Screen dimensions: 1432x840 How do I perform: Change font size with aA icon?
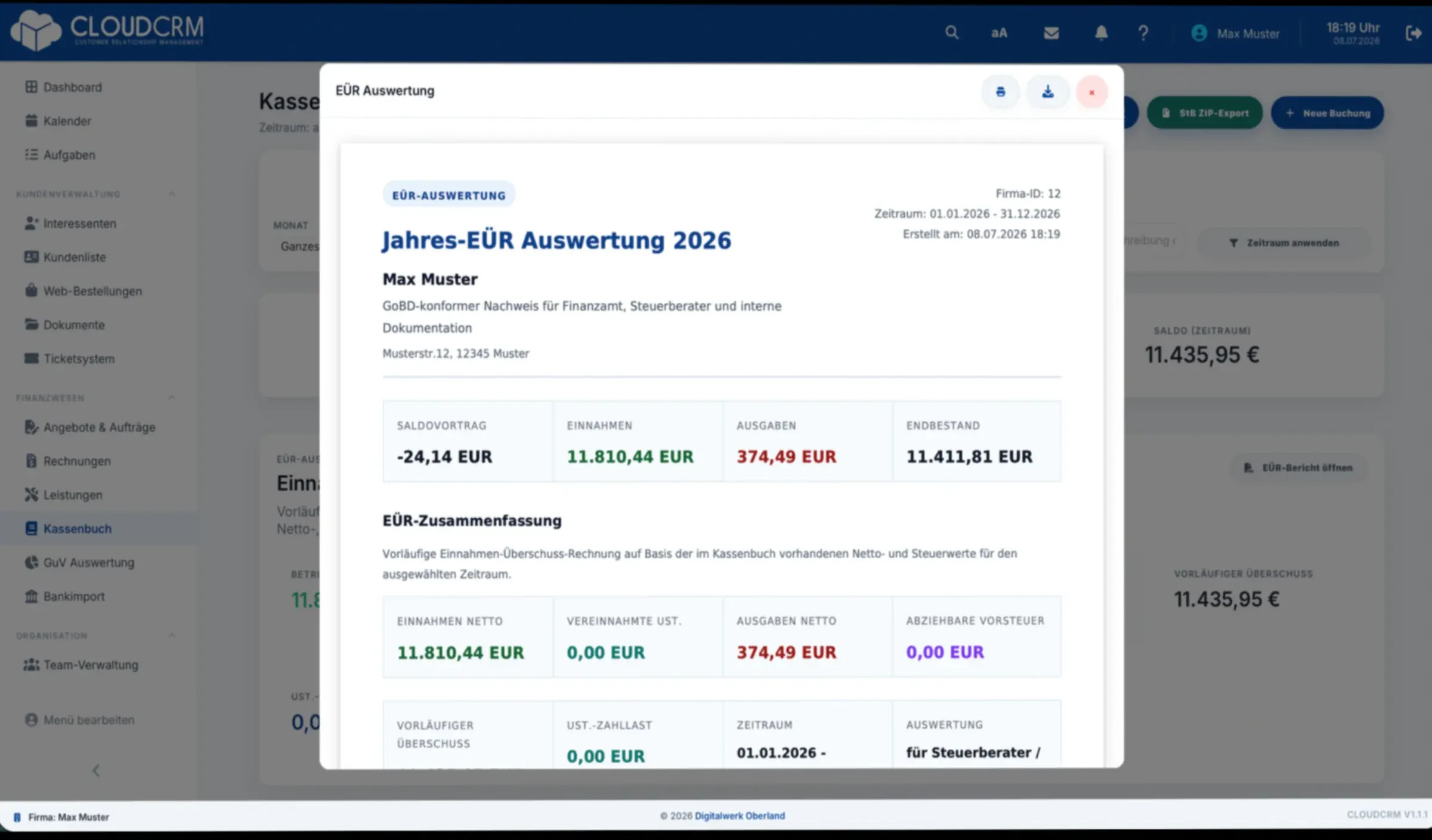tap(999, 33)
